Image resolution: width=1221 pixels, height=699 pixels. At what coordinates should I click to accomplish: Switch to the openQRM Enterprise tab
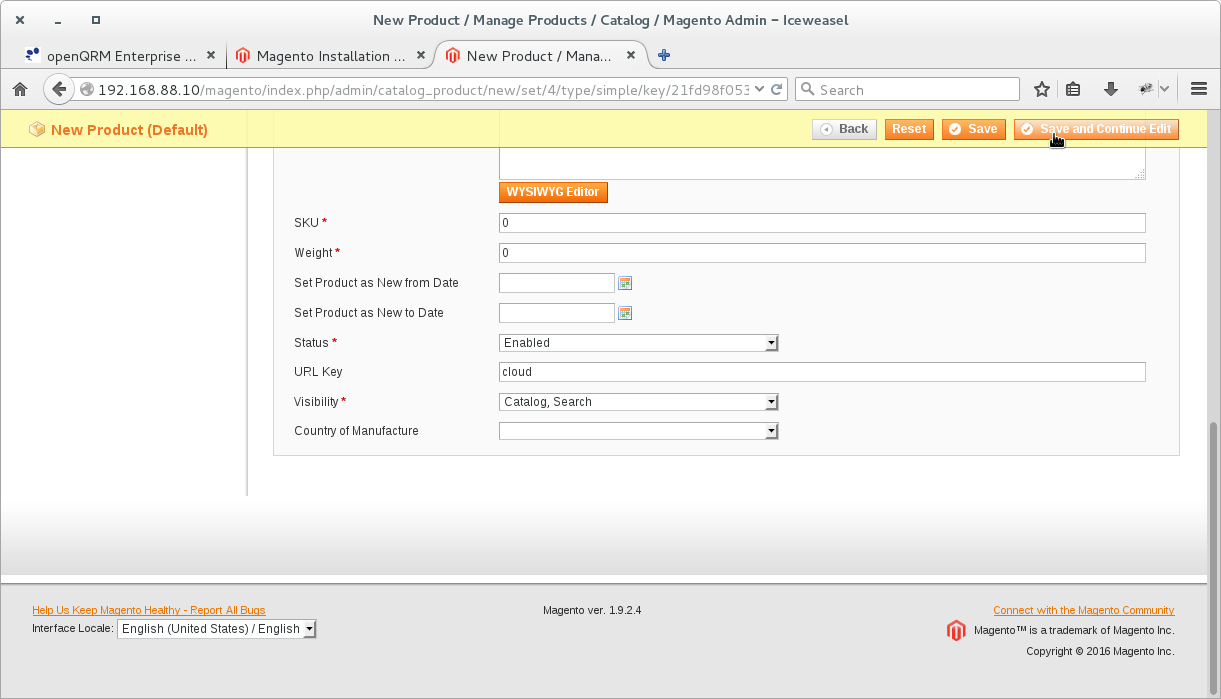pyautogui.click(x=122, y=56)
